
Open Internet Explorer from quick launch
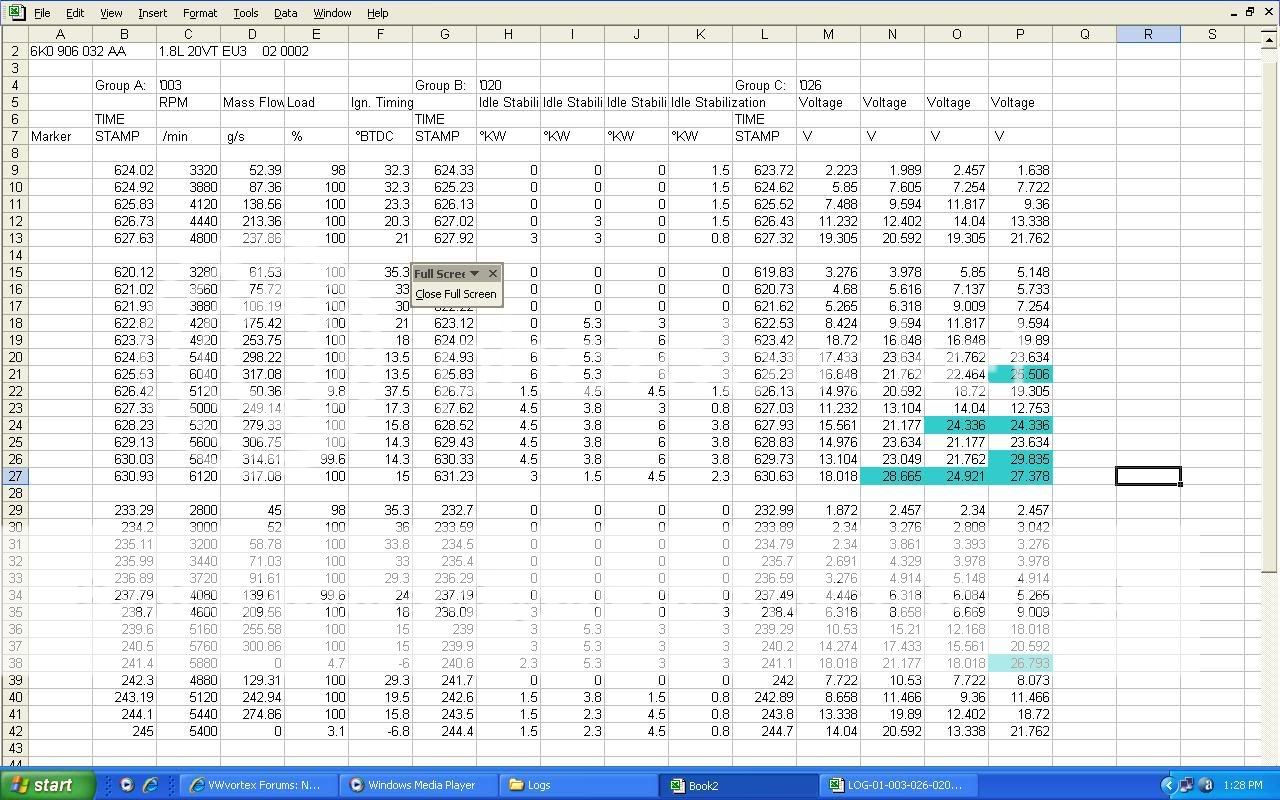coord(150,785)
